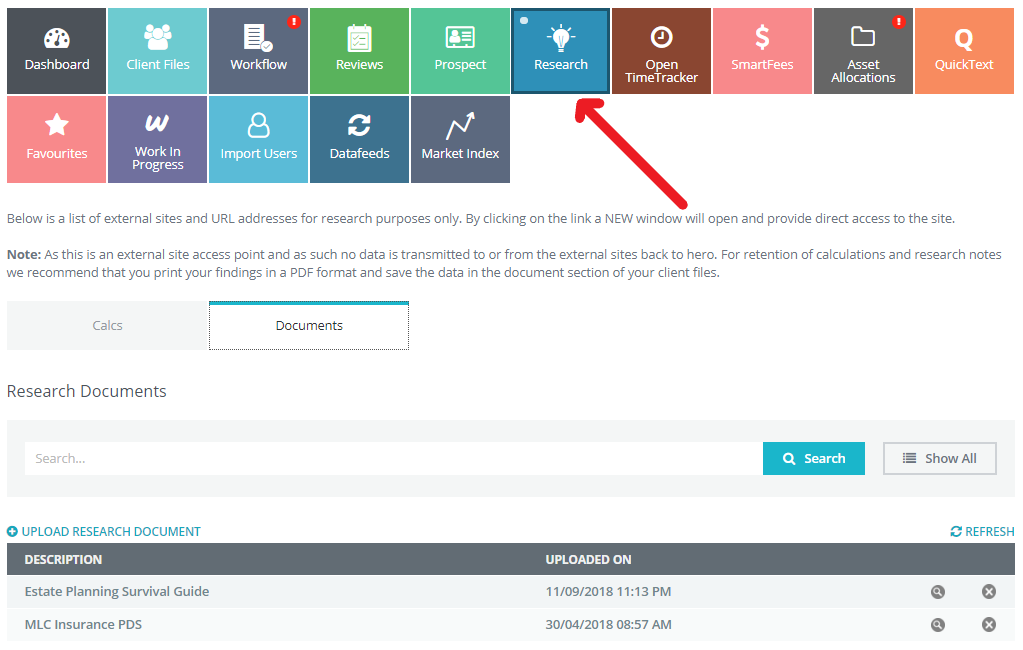Open the Market Index chart tile
Screen dimensions: 1023x650
click(x=460, y=139)
